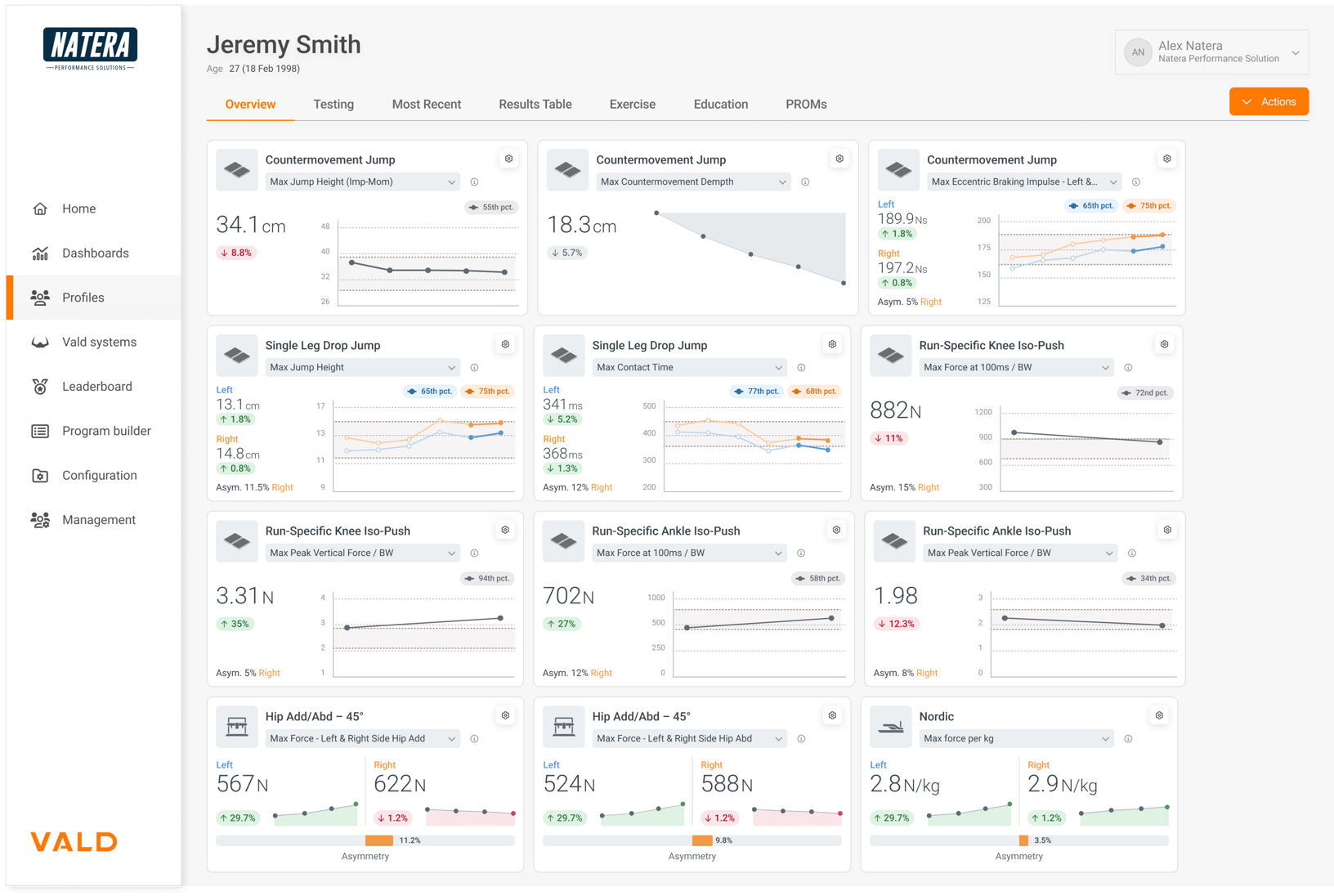Click the VALD logo
The height and width of the screenshot is (896, 1334).
[74, 841]
